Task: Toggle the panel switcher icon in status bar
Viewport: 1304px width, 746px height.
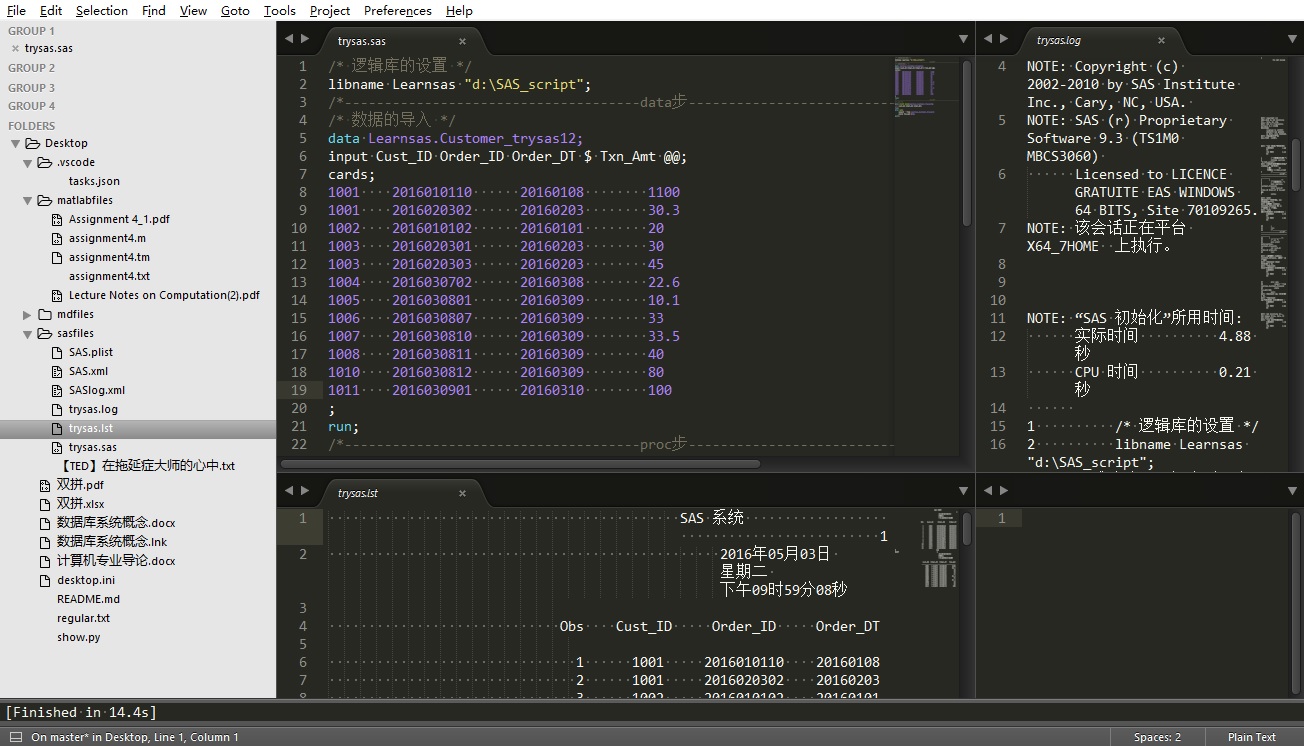Action: tap(15, 737)
